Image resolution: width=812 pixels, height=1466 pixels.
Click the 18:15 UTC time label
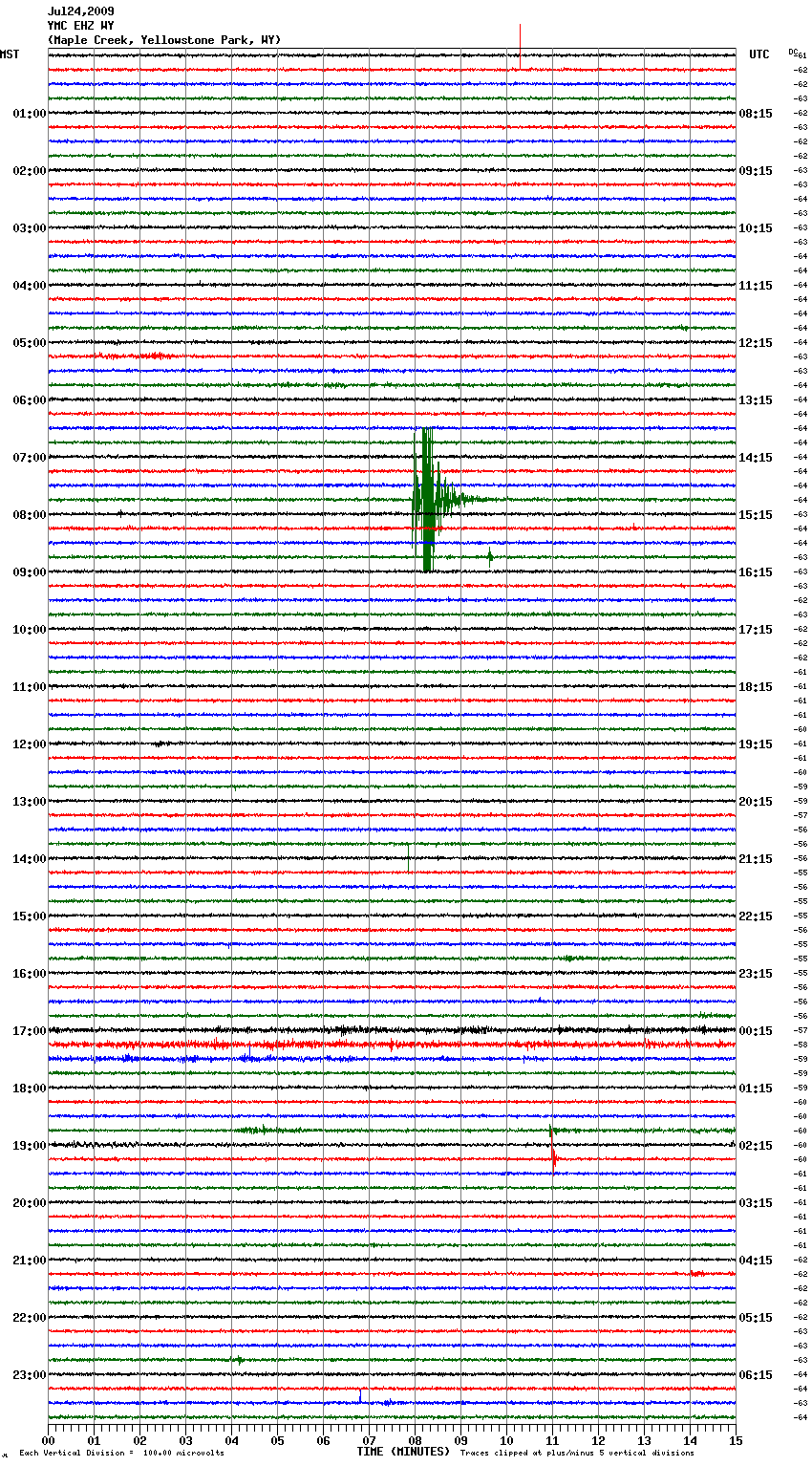[756, 687]
